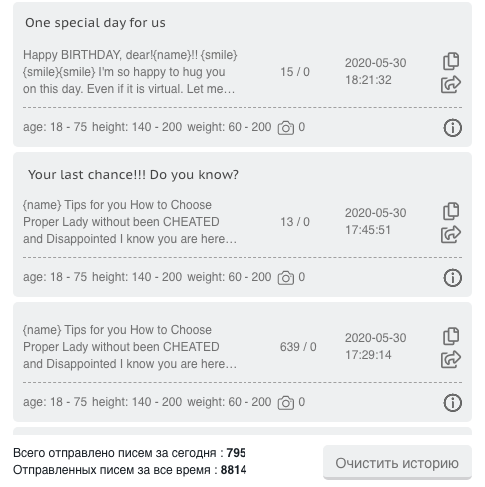Select the 13 / 0 sent counter

295,222
